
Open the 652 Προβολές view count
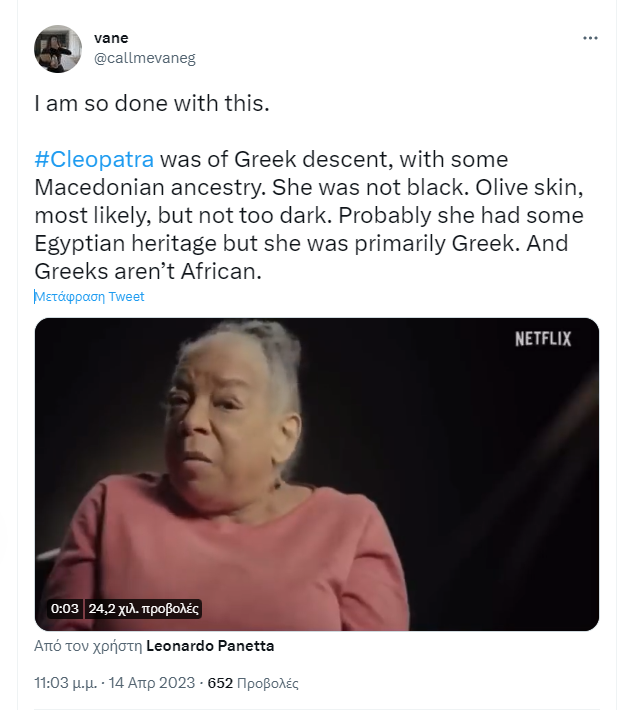(252, 684)
